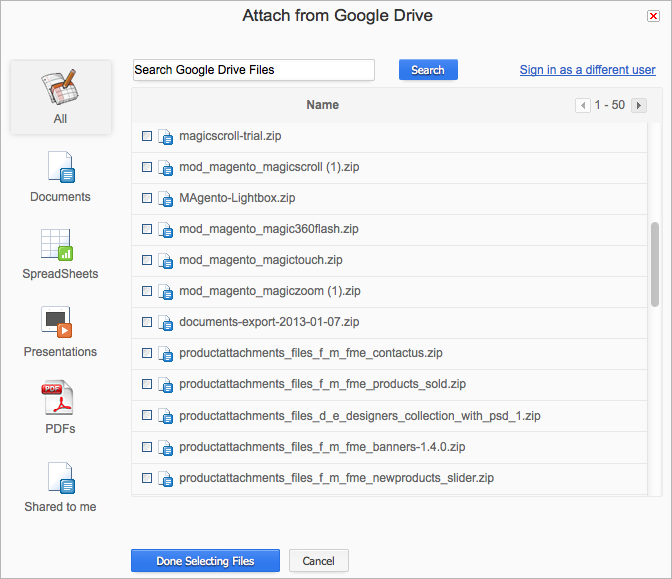Select the SpreadSheets label
The width and height of the screenshot is (672, 579).
60,274
